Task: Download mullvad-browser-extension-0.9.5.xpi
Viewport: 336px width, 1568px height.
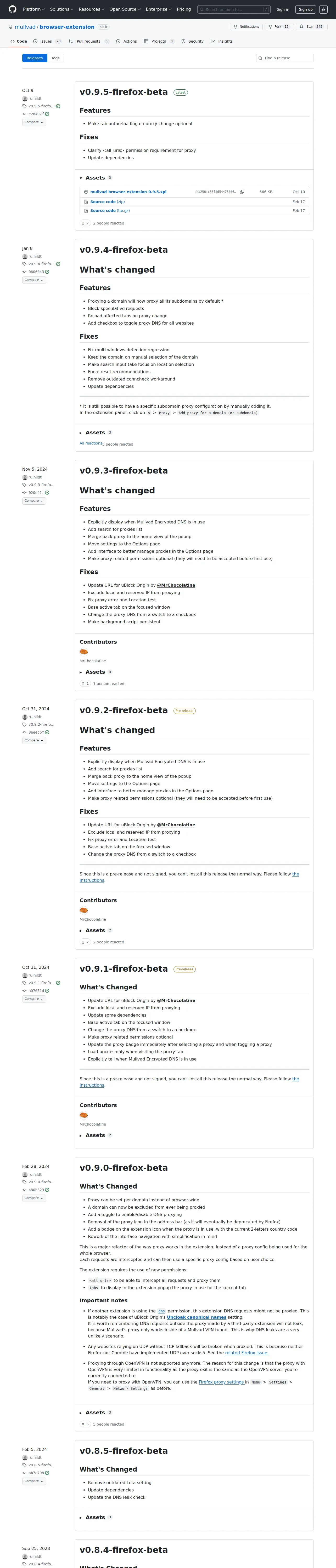Action: click(128, 192)
